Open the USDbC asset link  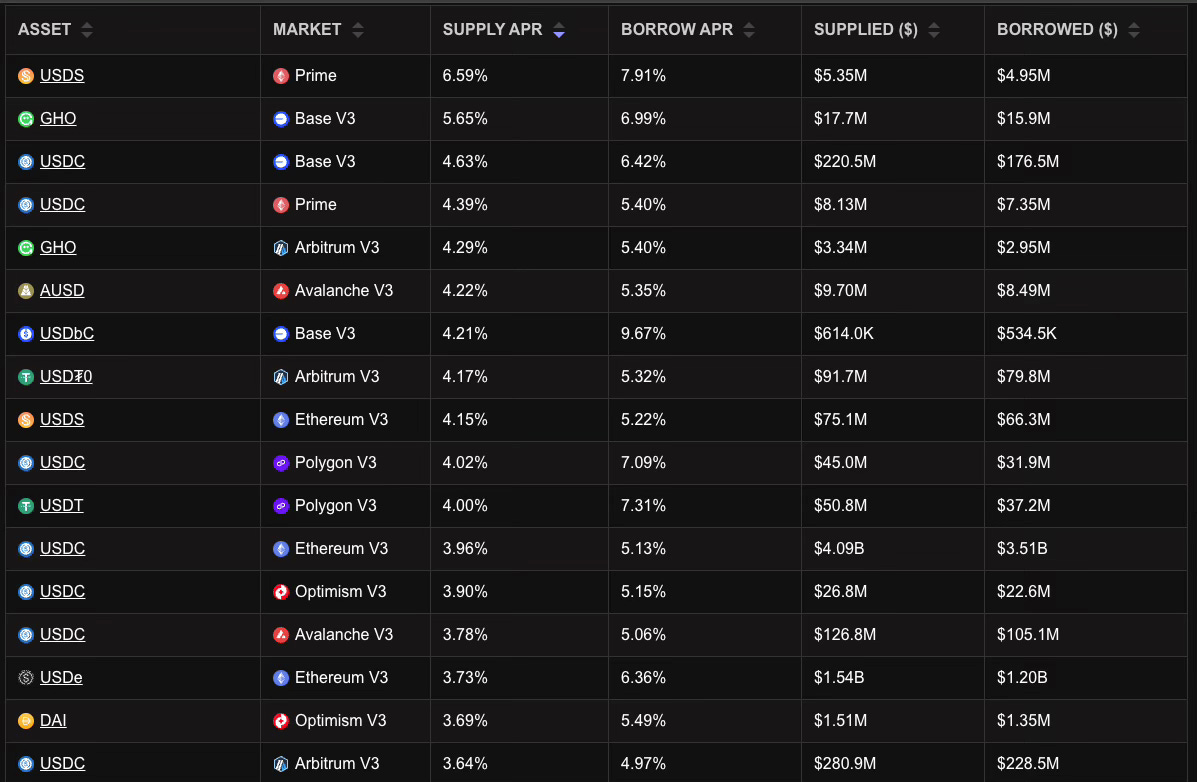tap(66, 333)
